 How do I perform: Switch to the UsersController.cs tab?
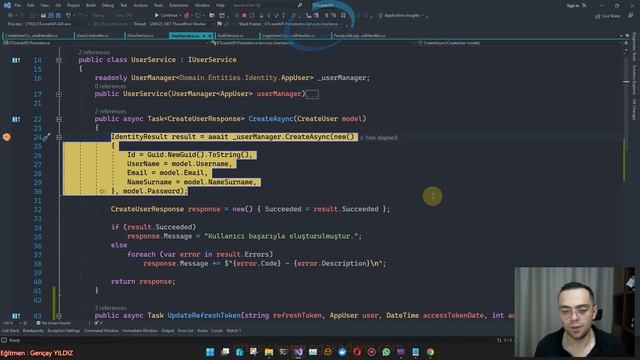click(x=93, y=36)
